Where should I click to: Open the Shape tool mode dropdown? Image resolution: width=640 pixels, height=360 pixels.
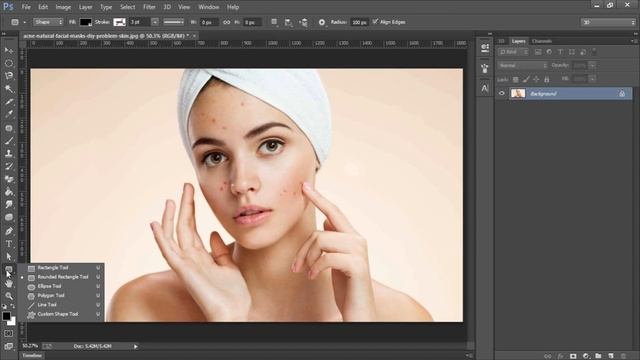(x=48, y=22)
